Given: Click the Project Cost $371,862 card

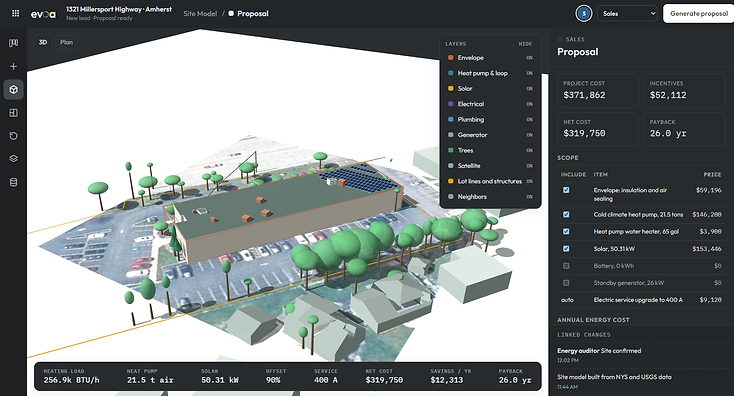Looking at the screenshot, I should [598, 90].
